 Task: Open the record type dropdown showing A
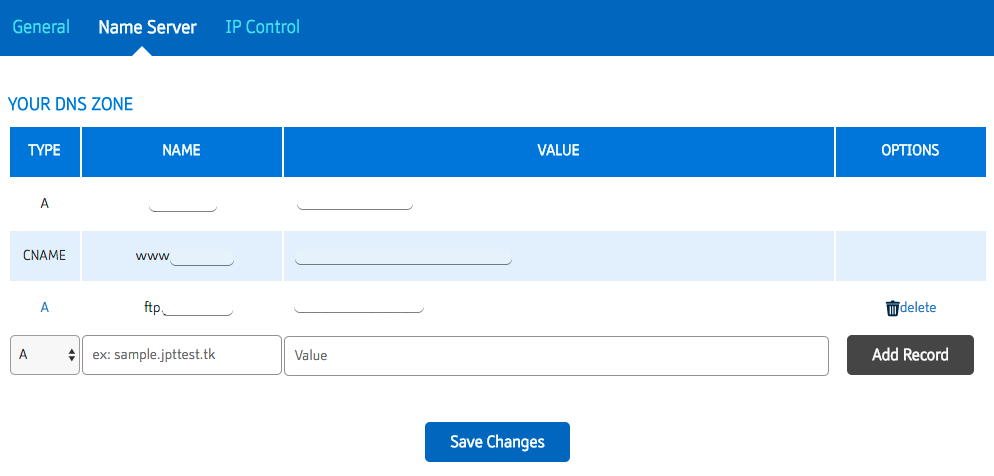(x=45, y=355)
